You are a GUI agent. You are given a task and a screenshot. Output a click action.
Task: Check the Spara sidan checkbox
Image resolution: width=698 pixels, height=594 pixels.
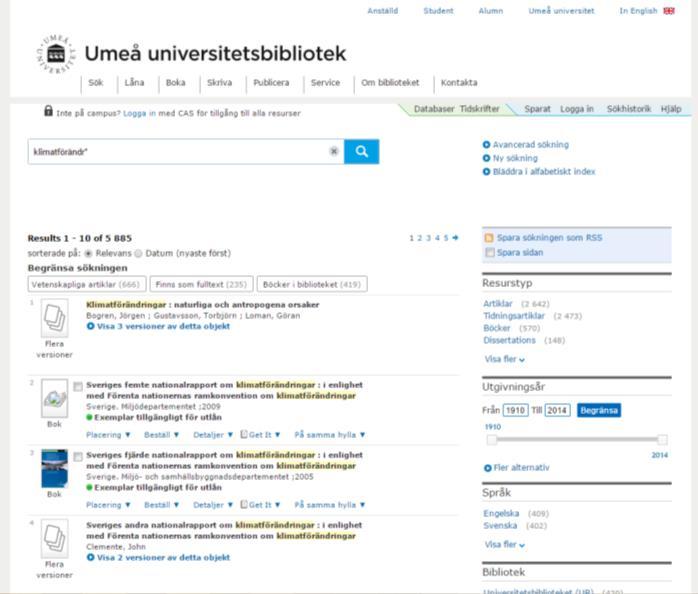[x=490, y=252]
